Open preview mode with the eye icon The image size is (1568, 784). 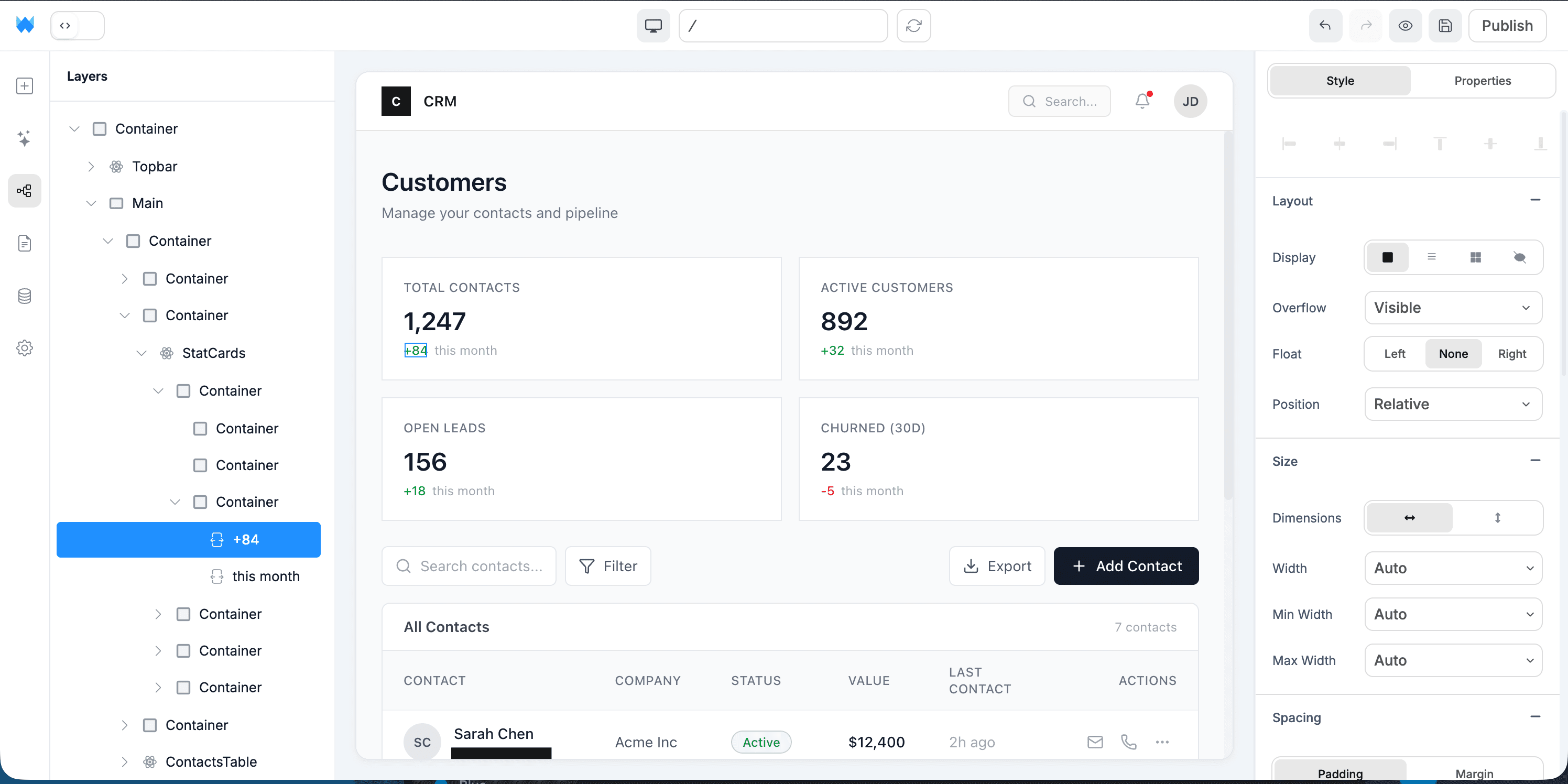point(1406,26)
